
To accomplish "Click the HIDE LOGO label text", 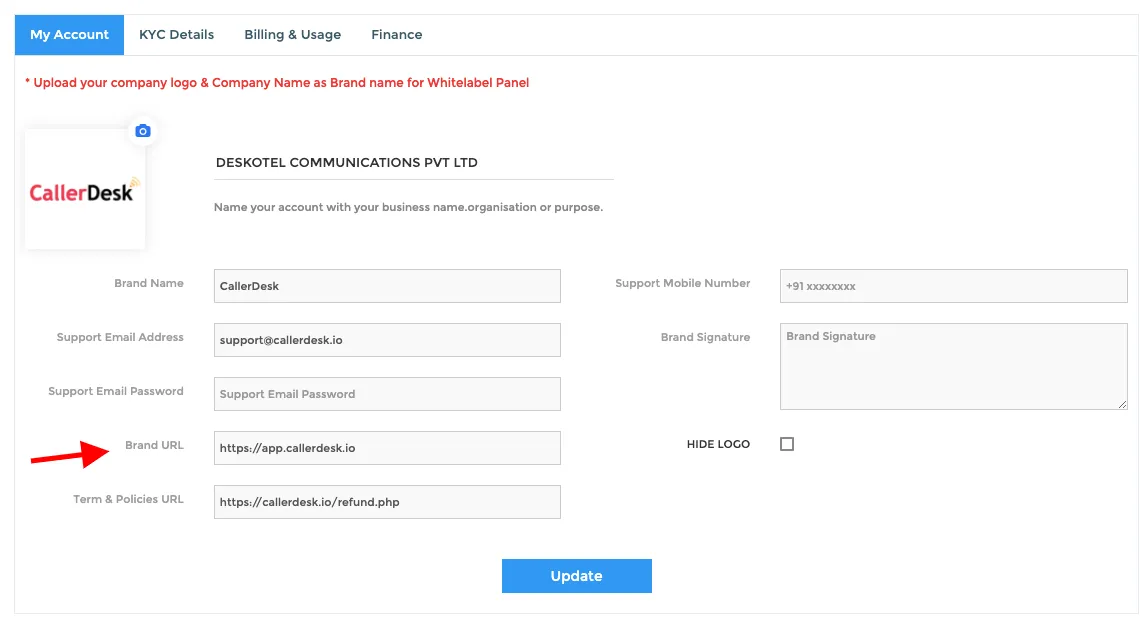I will coord(718,444).
